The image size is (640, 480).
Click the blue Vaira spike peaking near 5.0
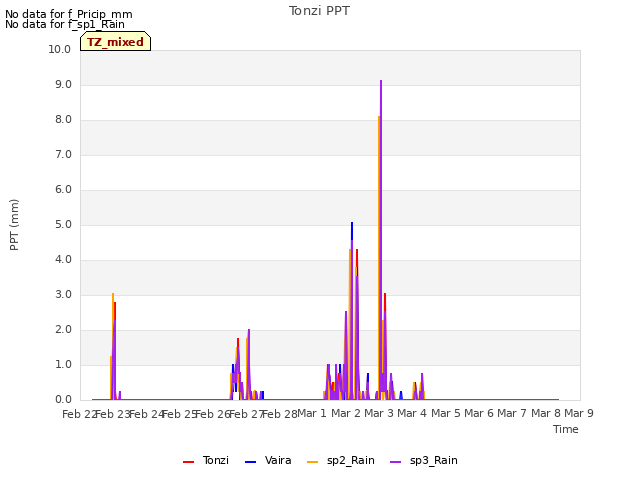tap(352, 224)
